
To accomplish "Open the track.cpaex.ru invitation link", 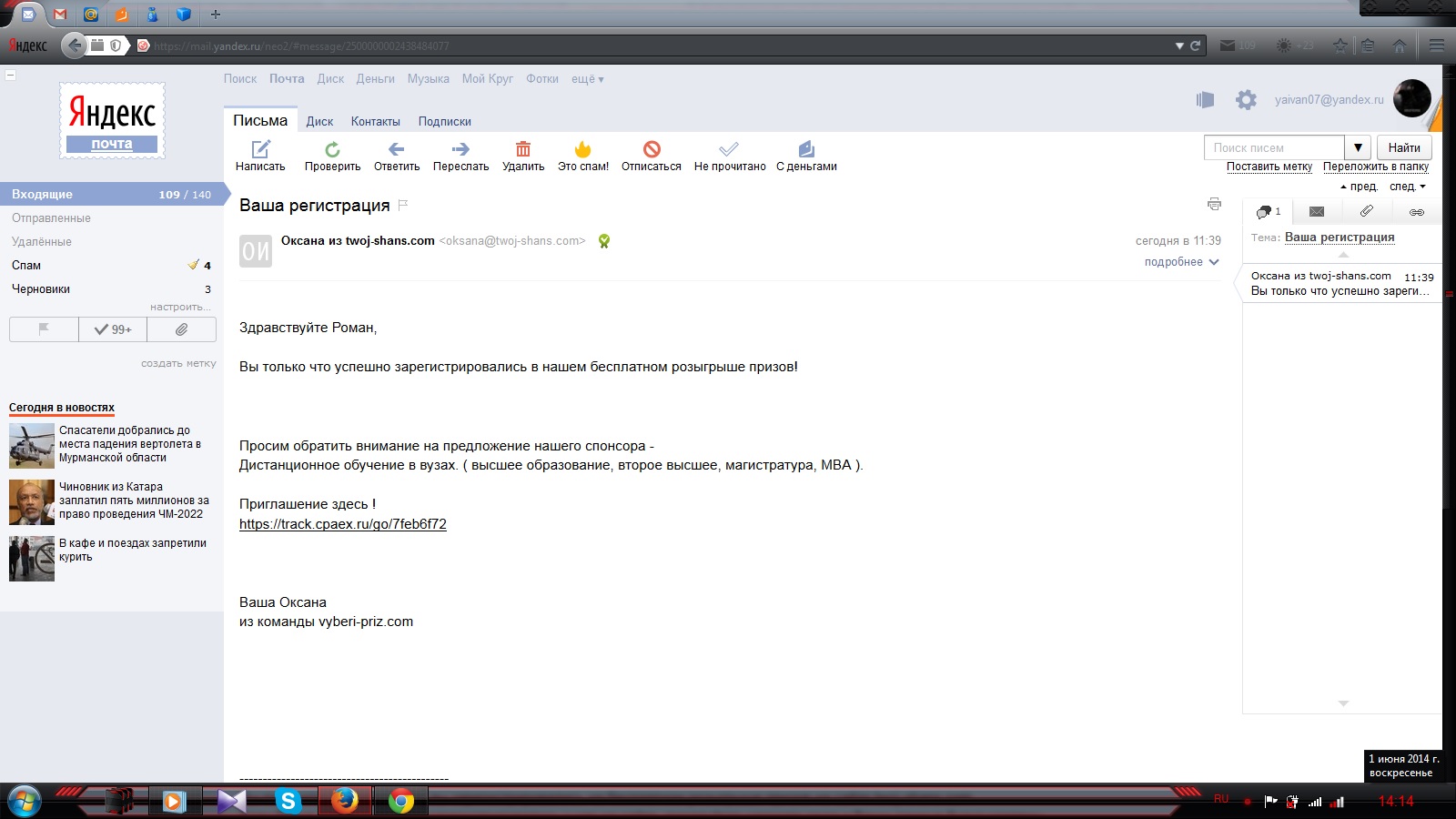I will pos(343,524).
